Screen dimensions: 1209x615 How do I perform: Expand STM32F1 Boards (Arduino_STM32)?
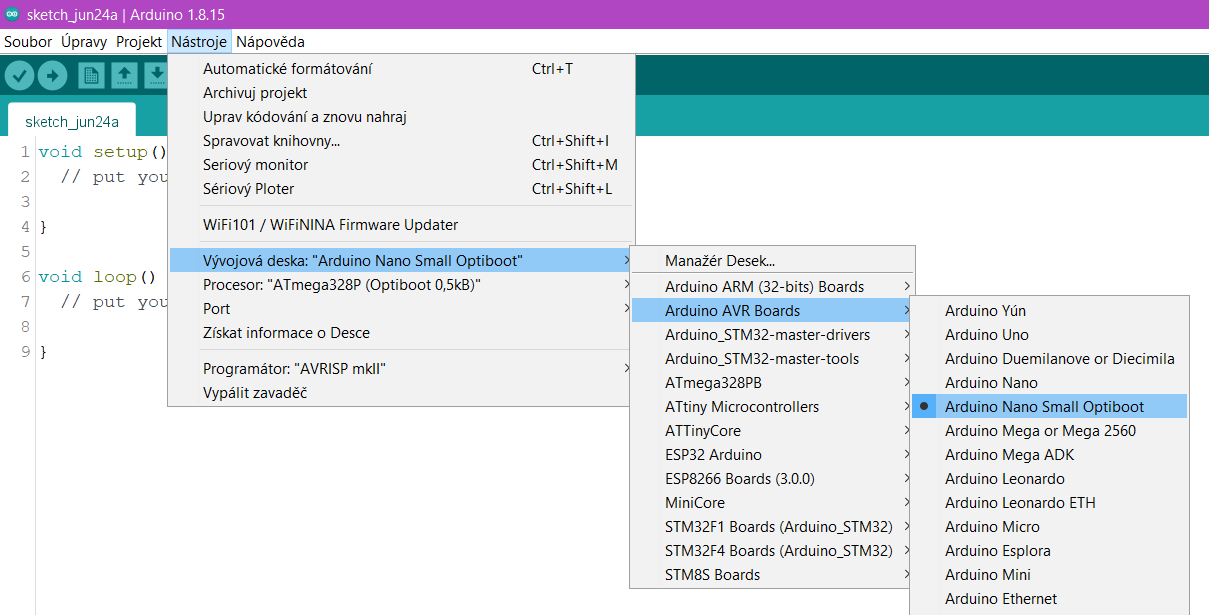click(772, 527)
